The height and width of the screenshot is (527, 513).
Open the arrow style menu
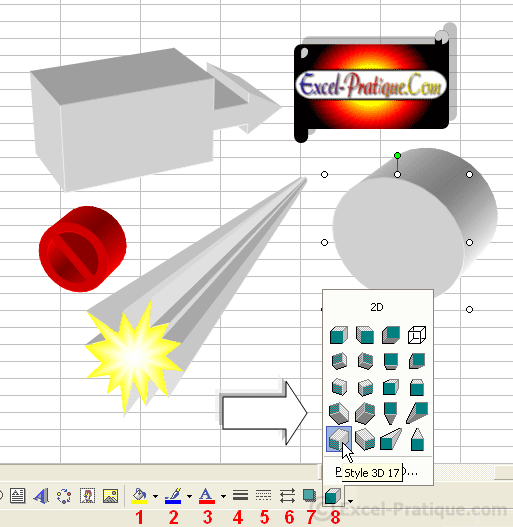[x=287, y=496]
